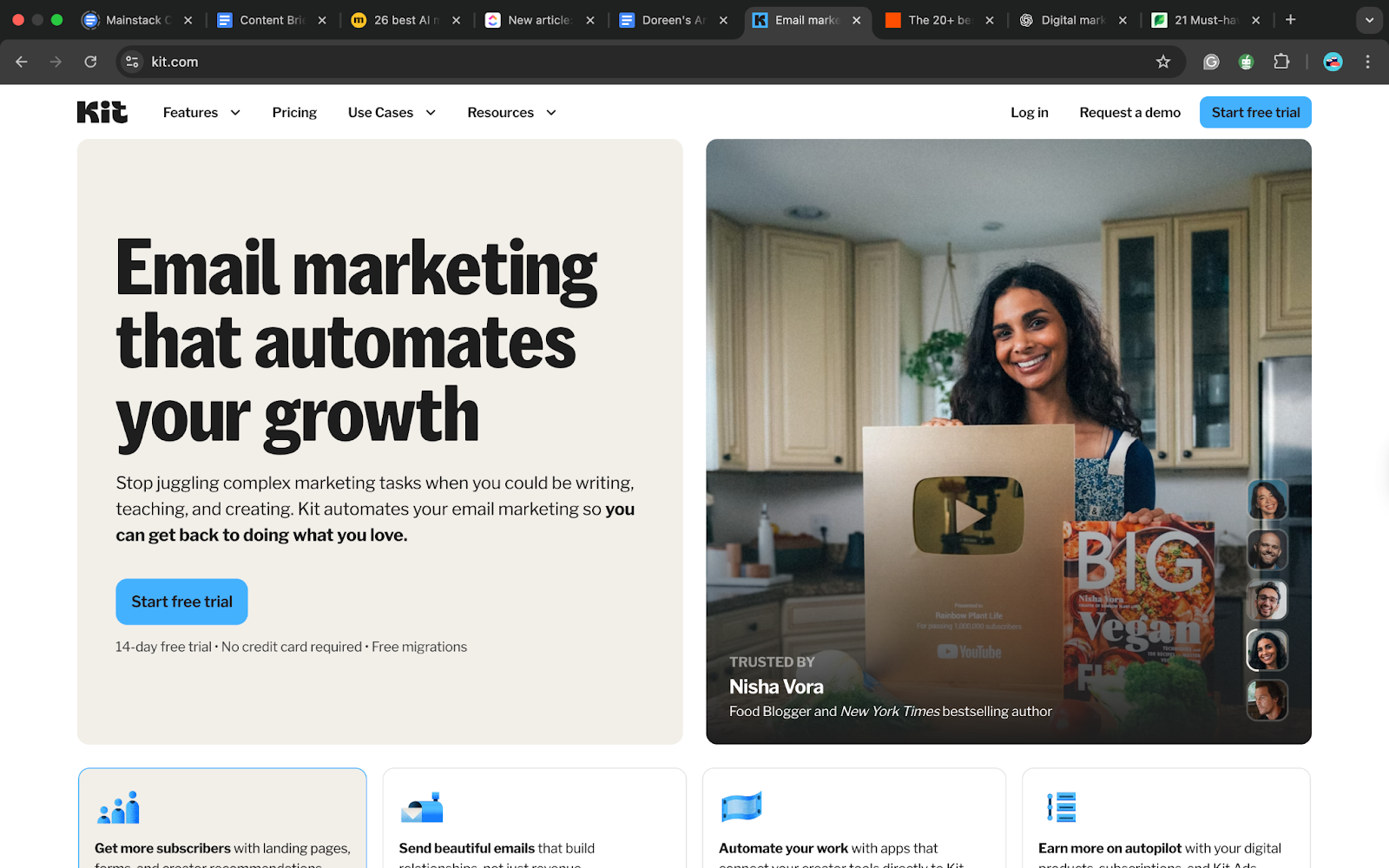Screen dimensions: 1389x868
Task: Select the first creator avatar thumbnail
Action: coord(1267,499)
